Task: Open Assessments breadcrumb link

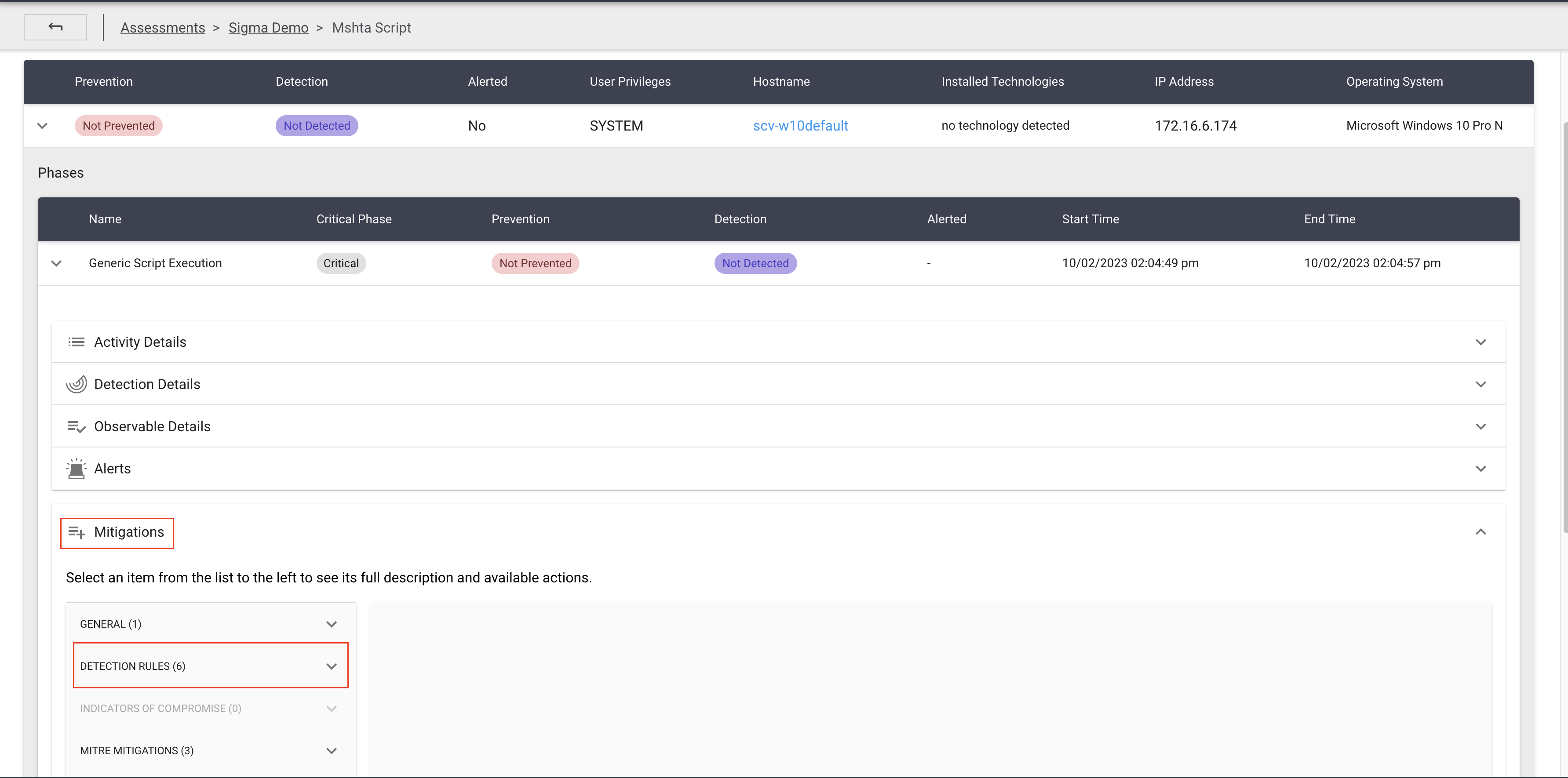Action: 163,27
